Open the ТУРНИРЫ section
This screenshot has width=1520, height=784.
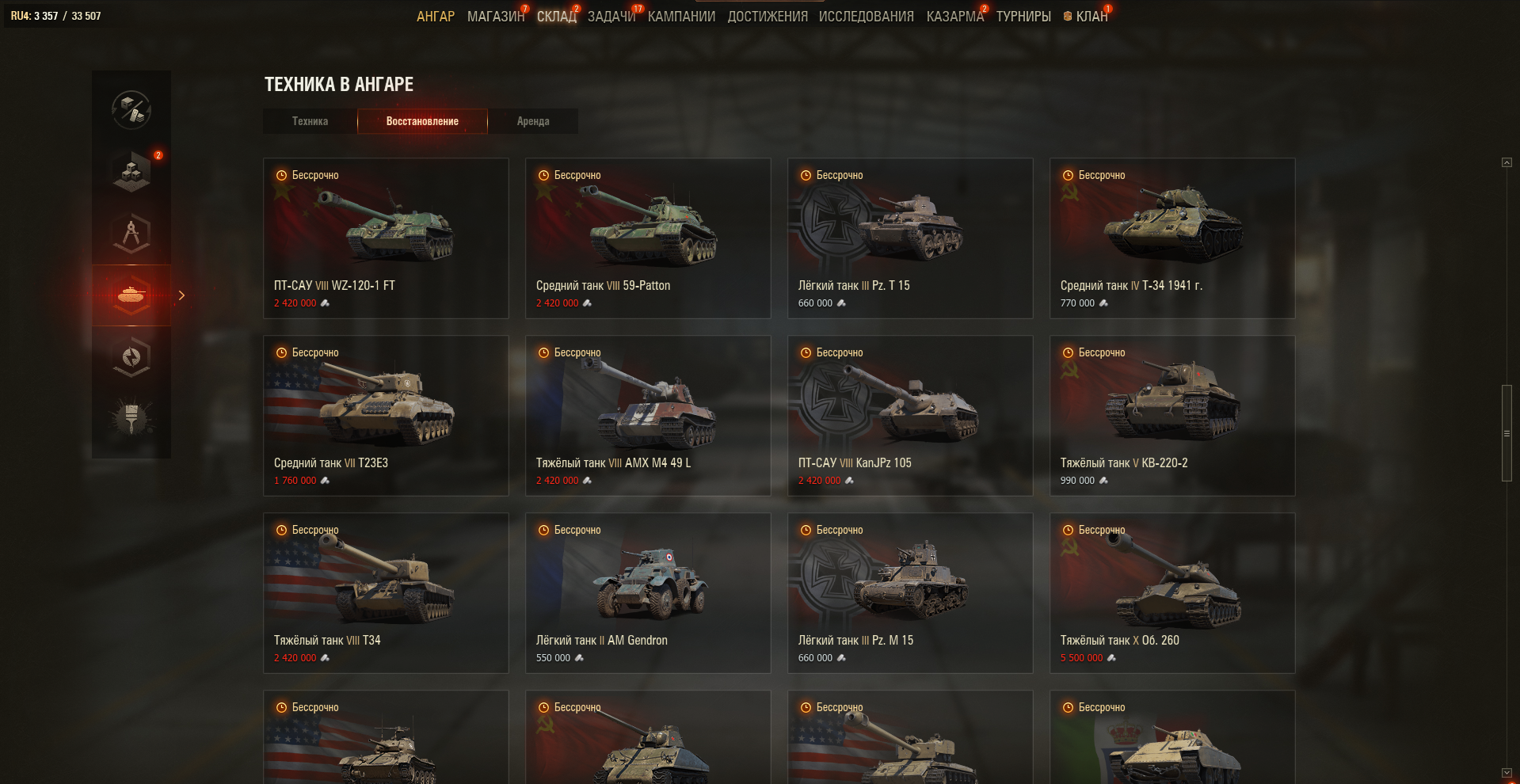(1023, 16)
